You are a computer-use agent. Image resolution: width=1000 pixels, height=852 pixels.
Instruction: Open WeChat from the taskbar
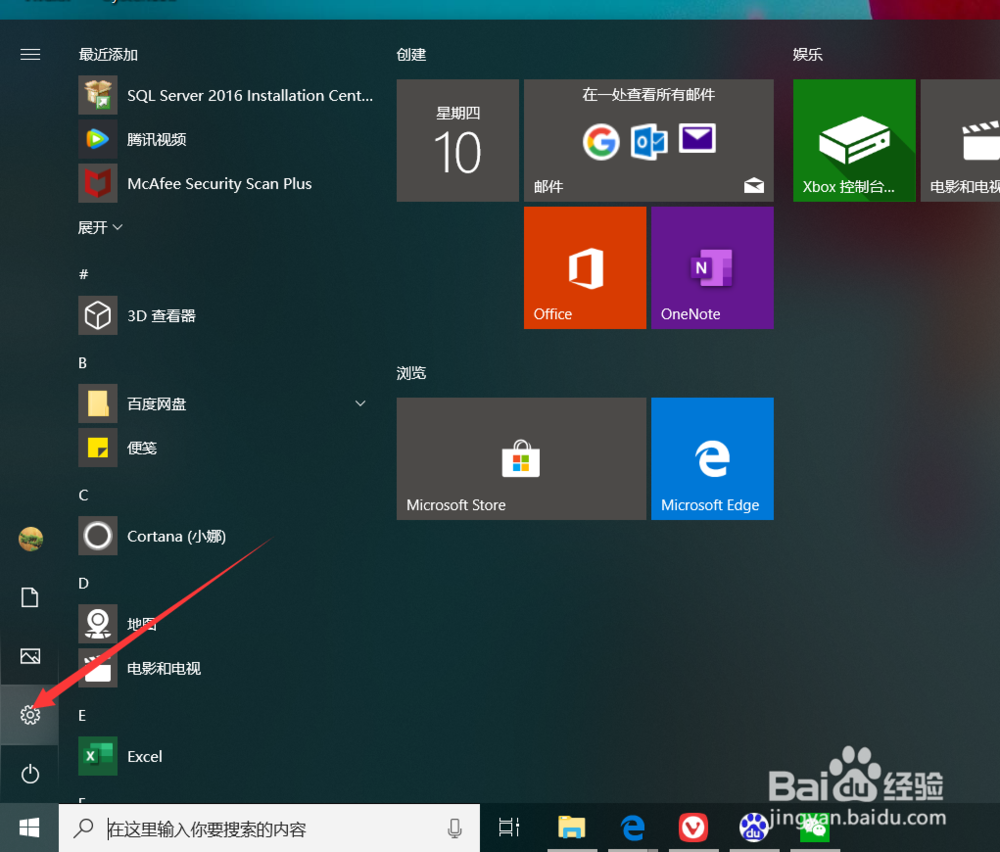814,828
